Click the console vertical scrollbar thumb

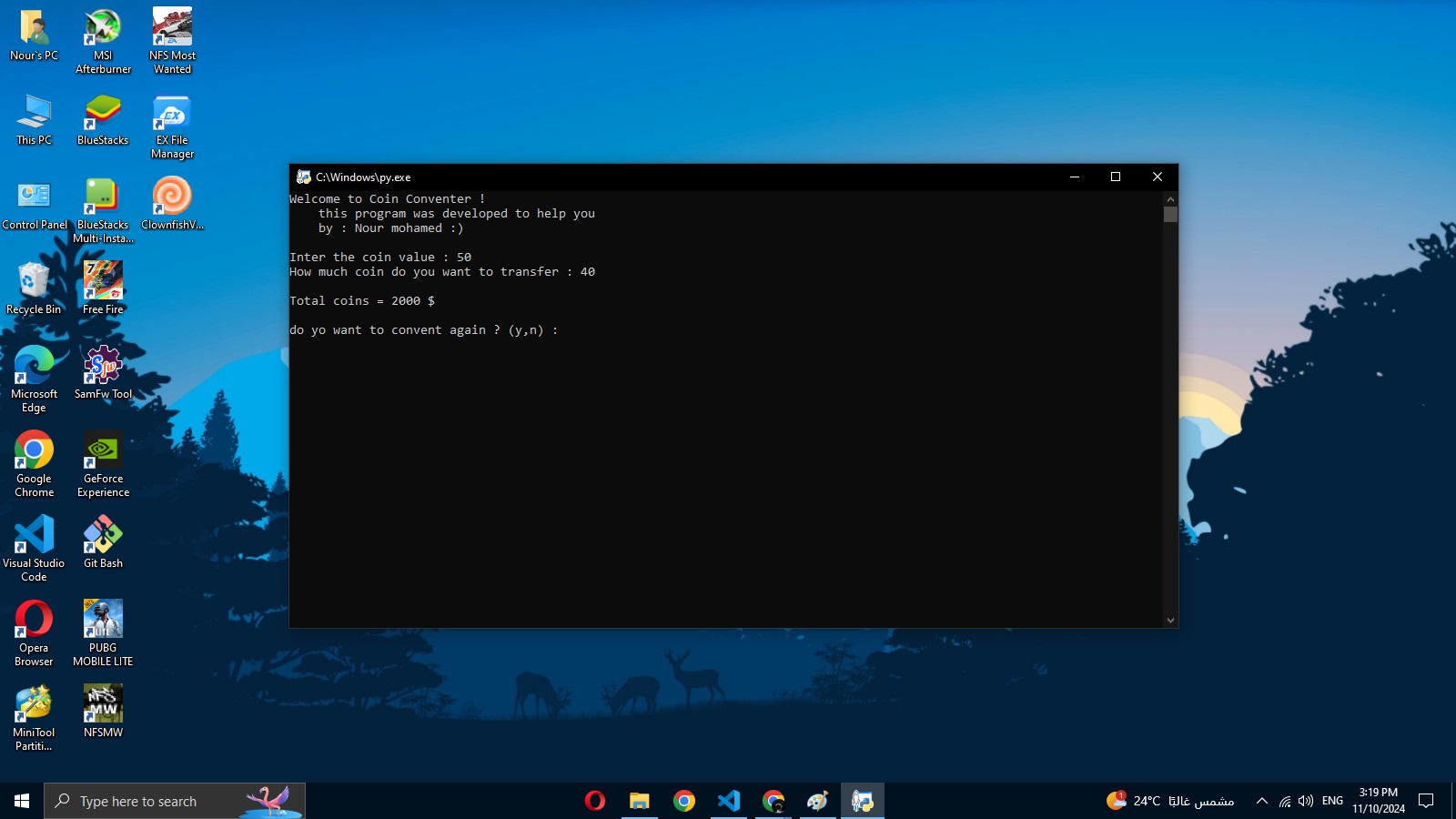click(1170, 215)
